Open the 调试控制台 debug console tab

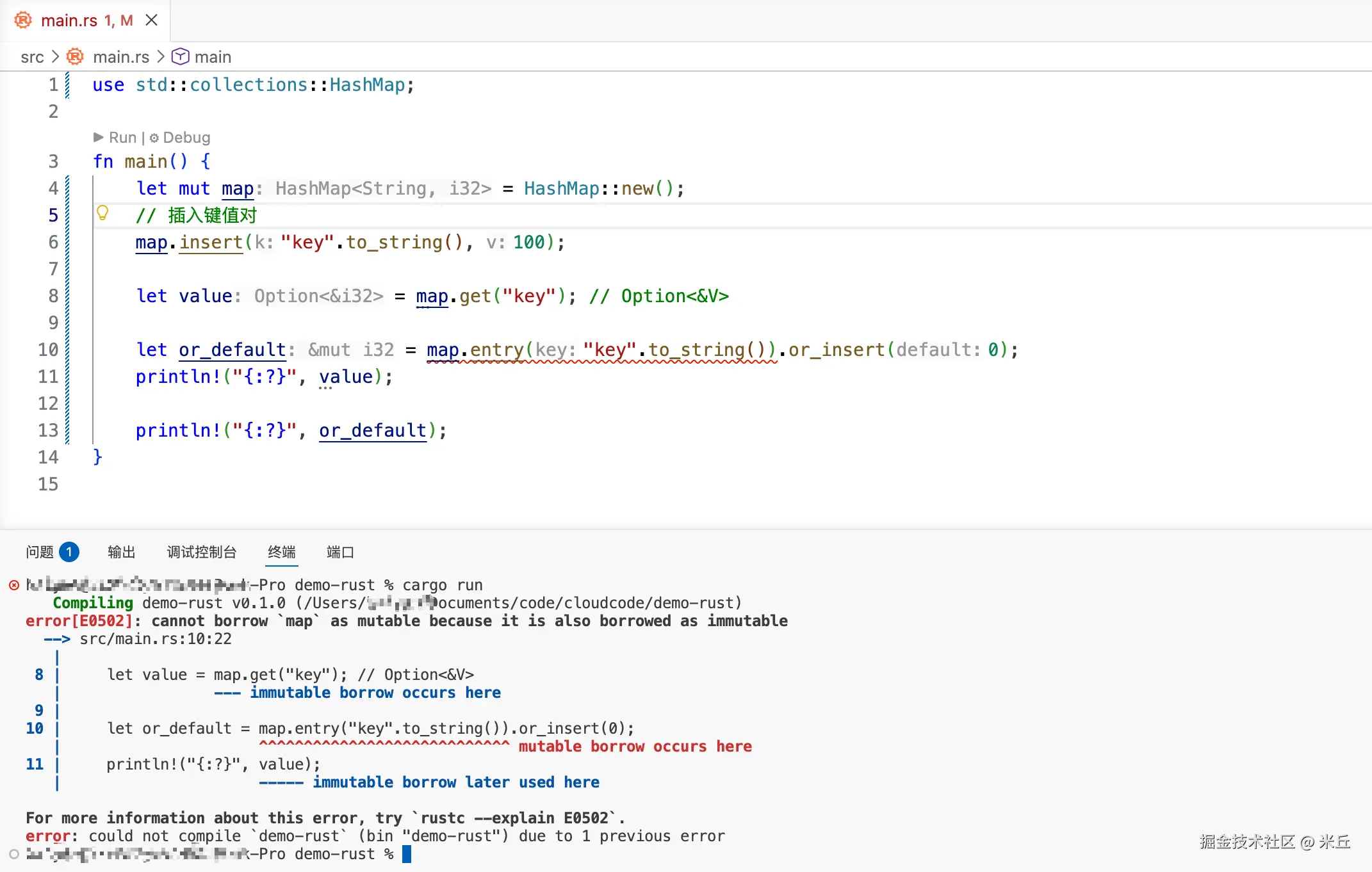click(x=202, y=552)
